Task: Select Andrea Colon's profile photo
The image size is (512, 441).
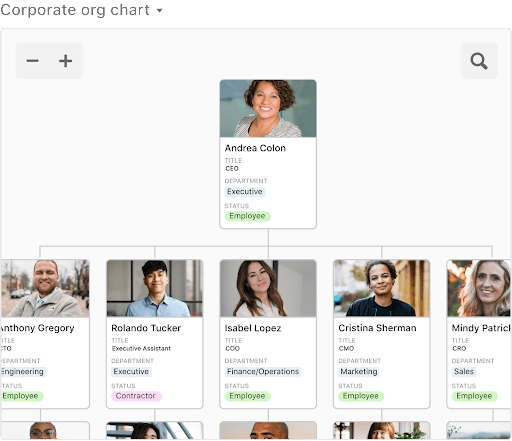Action: pyautogui.click(x=268, y=108)
